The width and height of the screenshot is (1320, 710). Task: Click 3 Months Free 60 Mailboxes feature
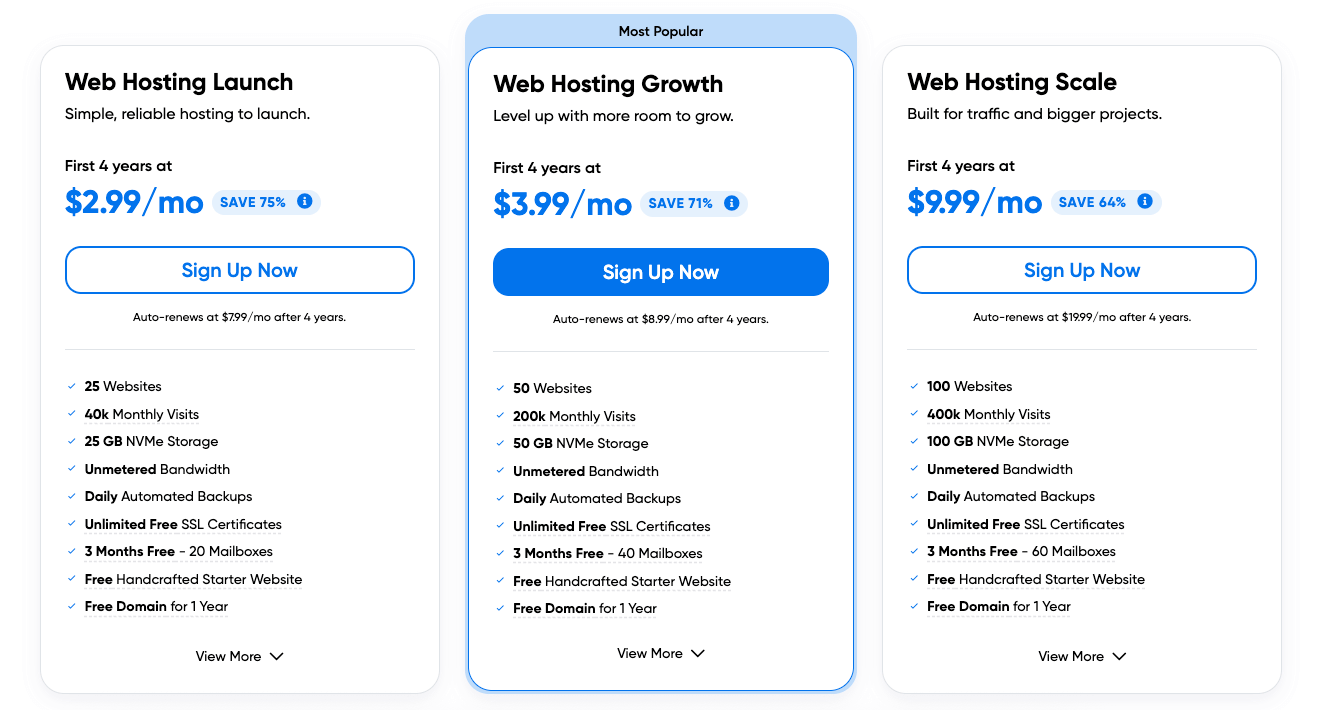[1021, 551]
